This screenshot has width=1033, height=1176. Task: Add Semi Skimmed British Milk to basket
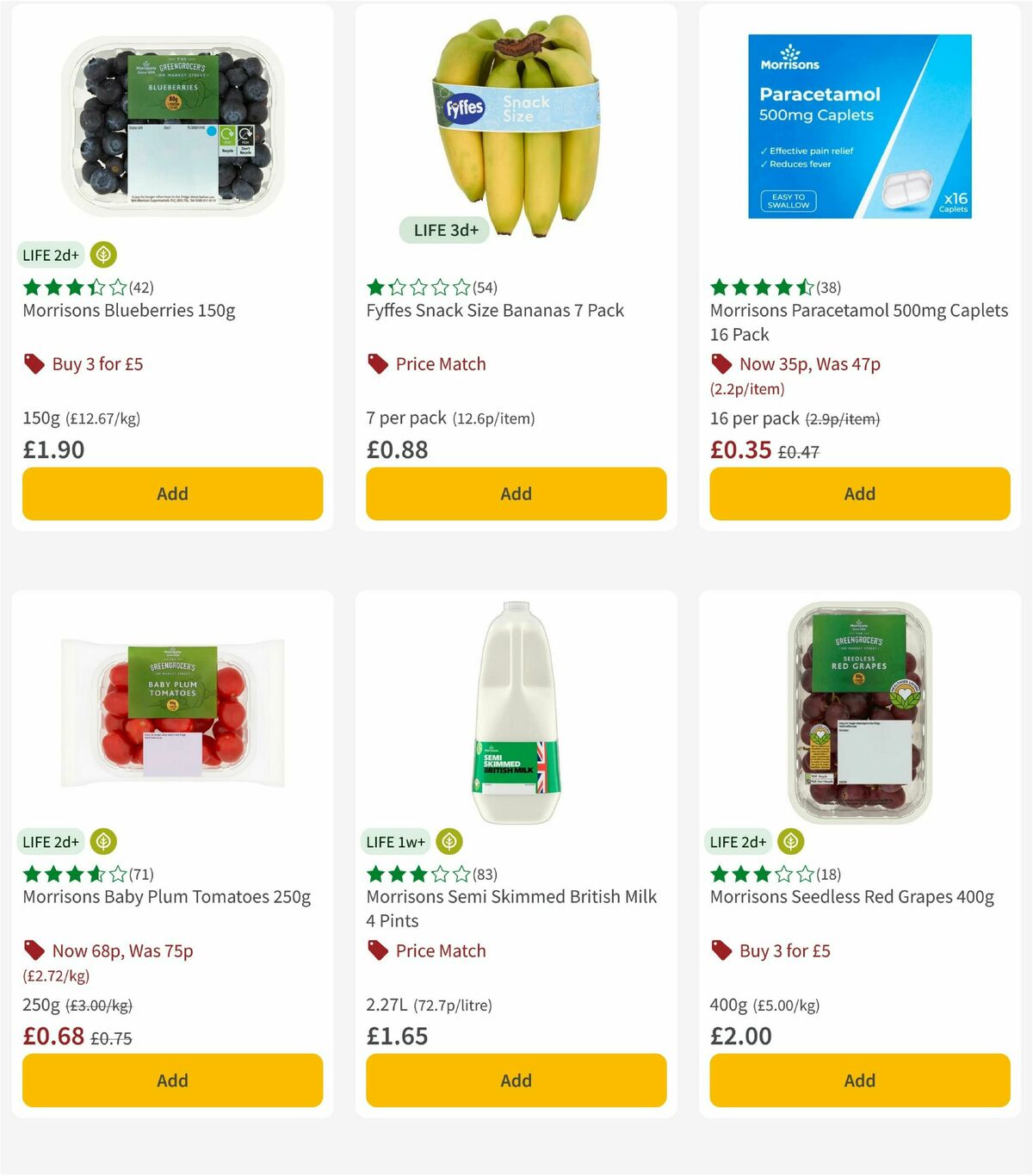click(516, 1080)
